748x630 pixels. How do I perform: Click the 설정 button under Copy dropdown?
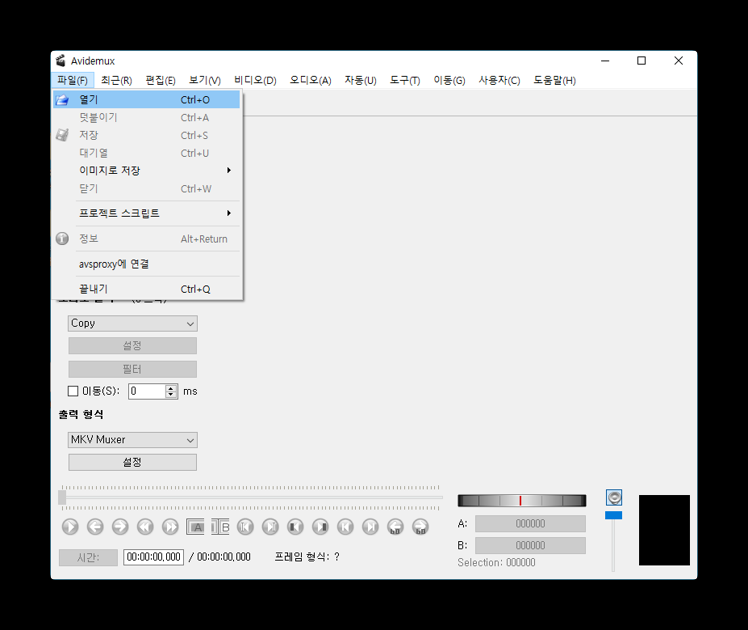[x=133, y=346]
